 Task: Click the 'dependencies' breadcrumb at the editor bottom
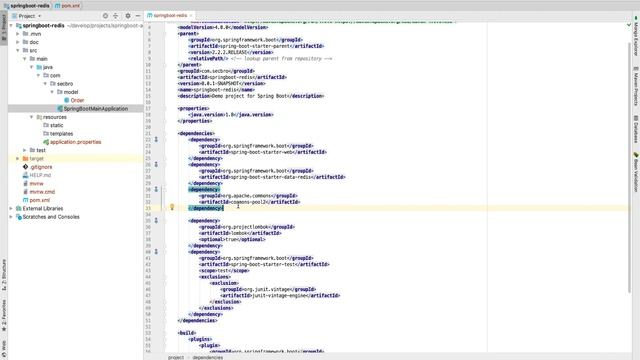tap(208, 357)
